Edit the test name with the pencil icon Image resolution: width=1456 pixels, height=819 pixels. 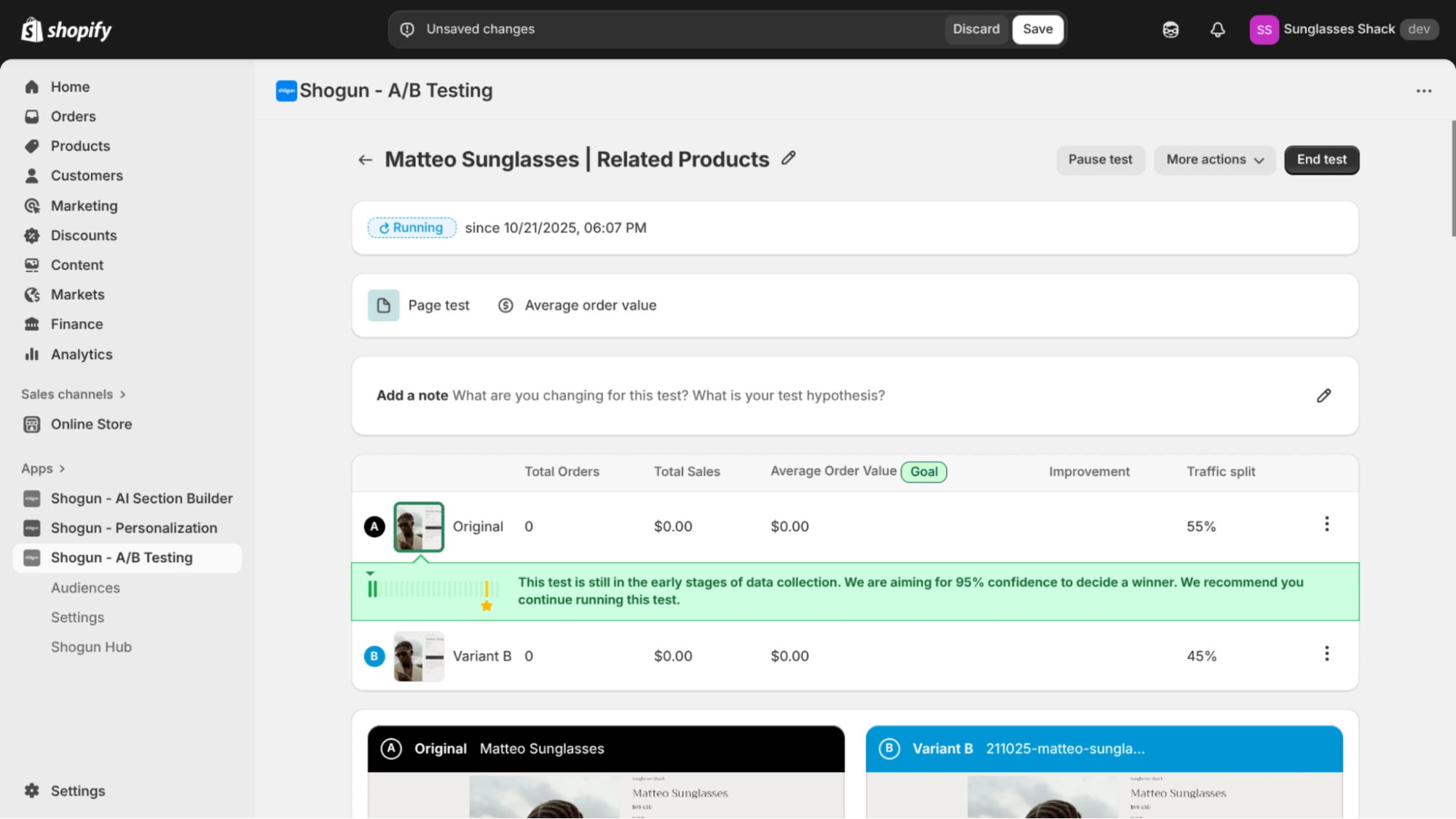click(x=788, y=159)
